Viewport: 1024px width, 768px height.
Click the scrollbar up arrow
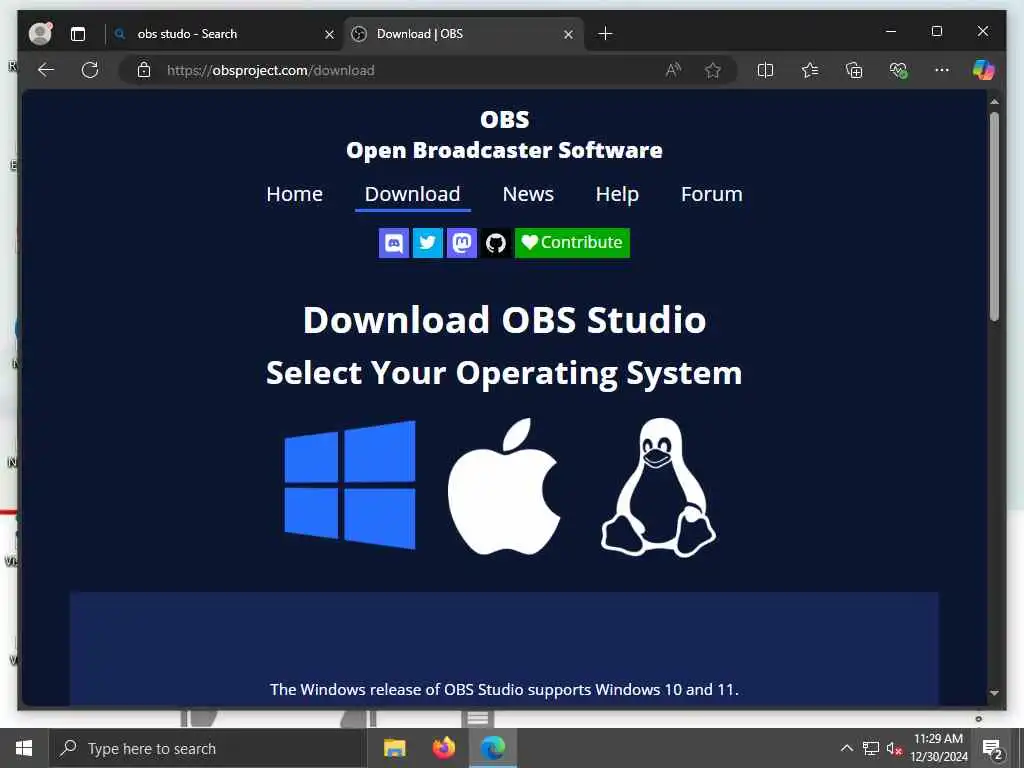994,102
